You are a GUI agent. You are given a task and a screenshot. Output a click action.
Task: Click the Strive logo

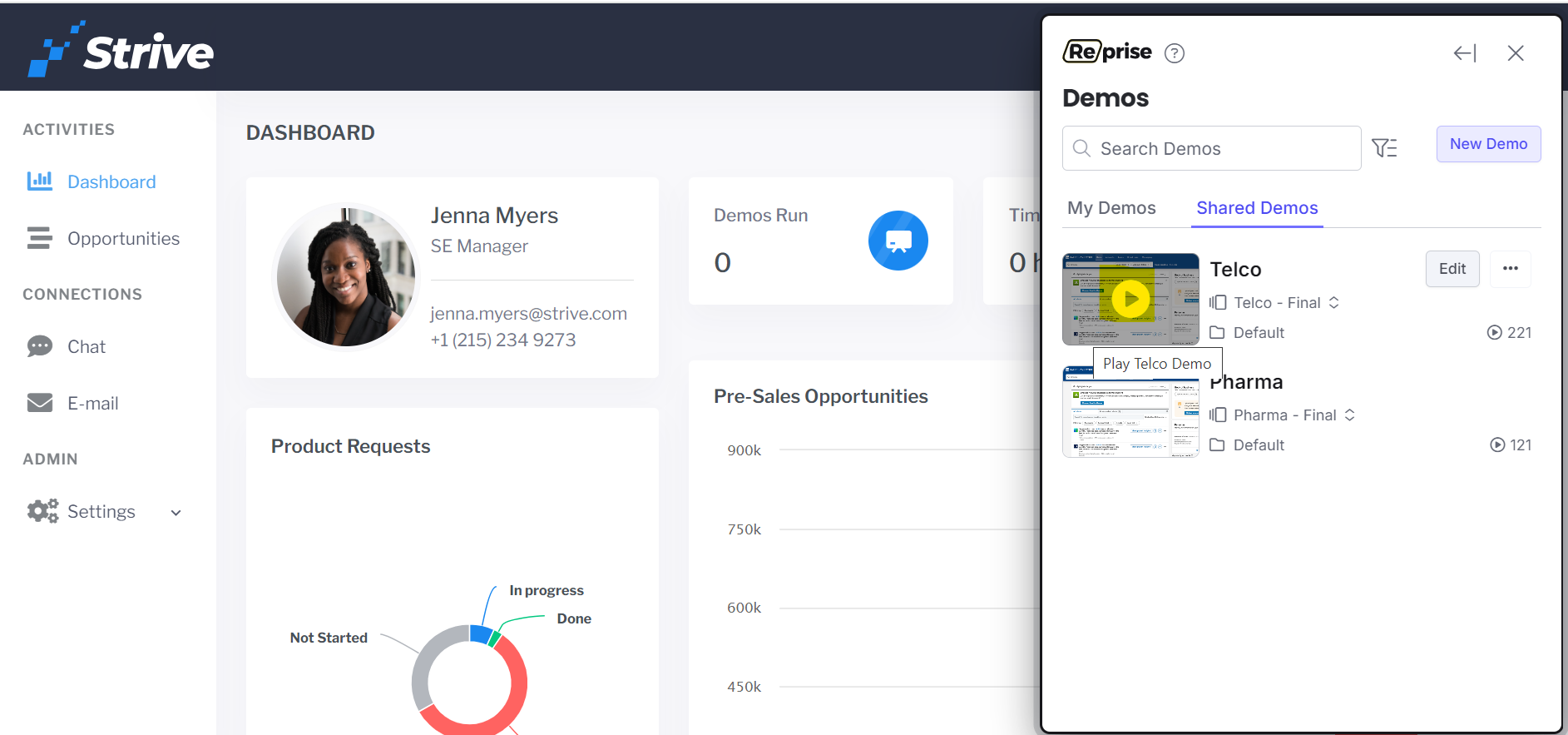pos(121,50)
